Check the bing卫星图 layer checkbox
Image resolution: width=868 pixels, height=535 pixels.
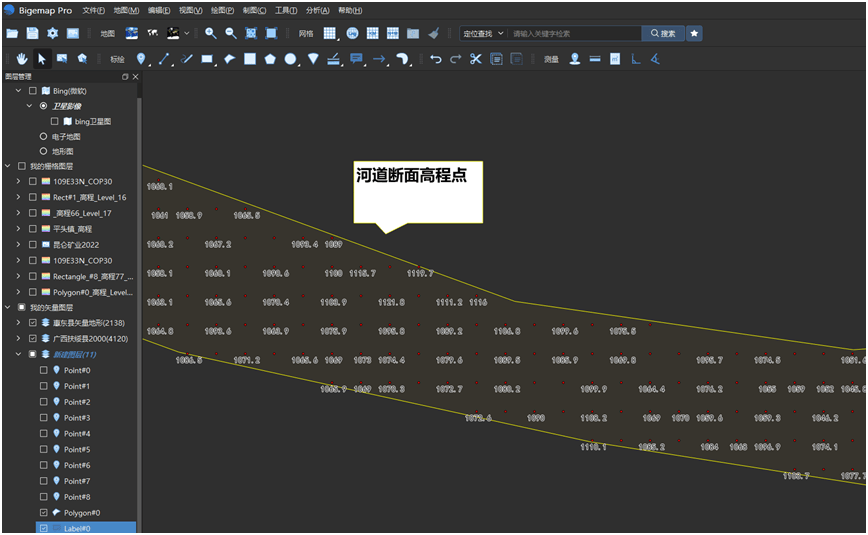[54, 121]
